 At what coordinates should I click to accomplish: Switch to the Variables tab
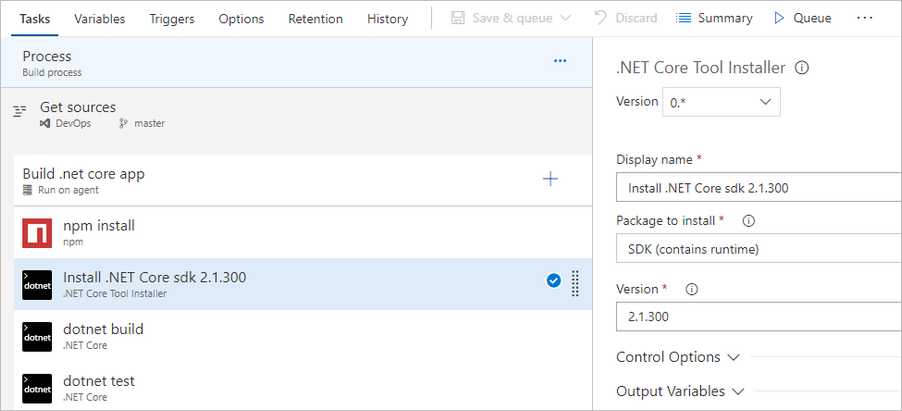(x=100, y=18)
